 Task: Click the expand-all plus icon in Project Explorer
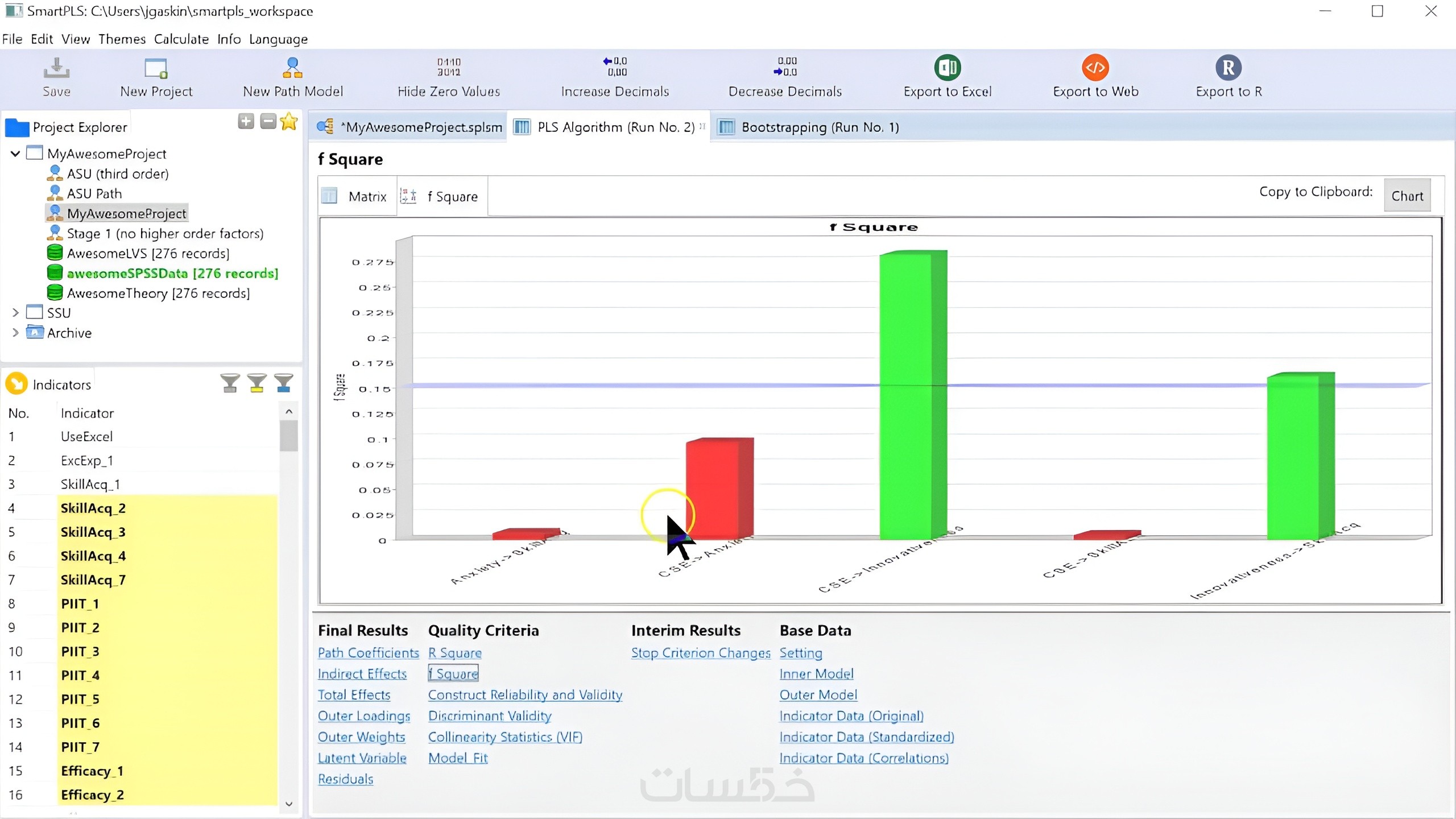click(x=246, y=121)
